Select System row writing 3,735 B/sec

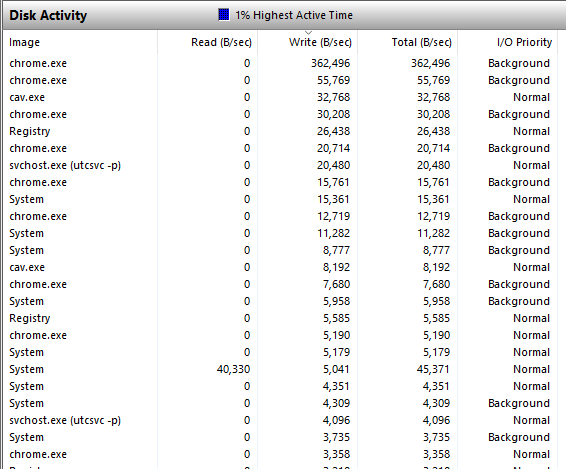(280, 437)
